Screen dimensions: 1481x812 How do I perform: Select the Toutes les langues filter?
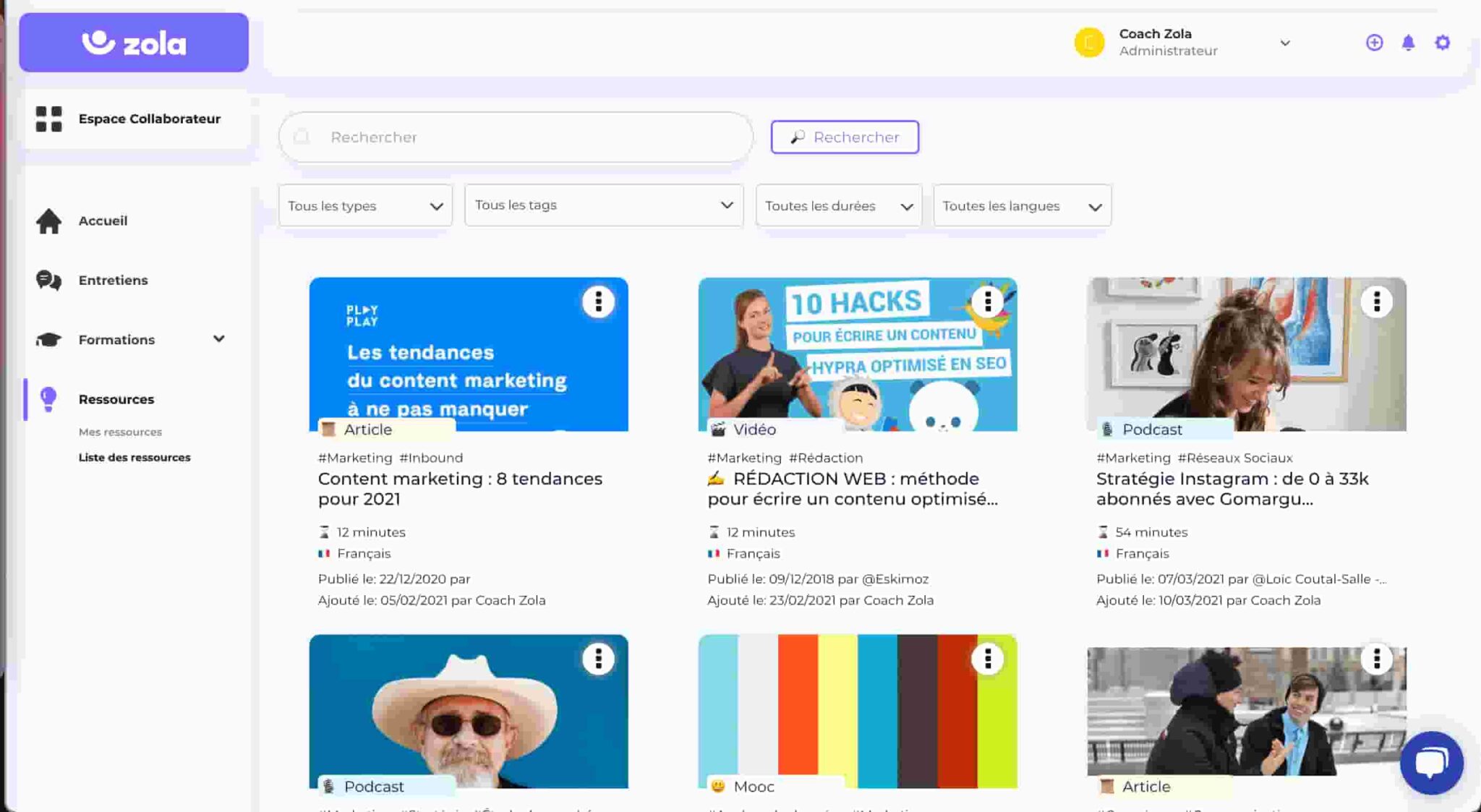(1022, 206)
